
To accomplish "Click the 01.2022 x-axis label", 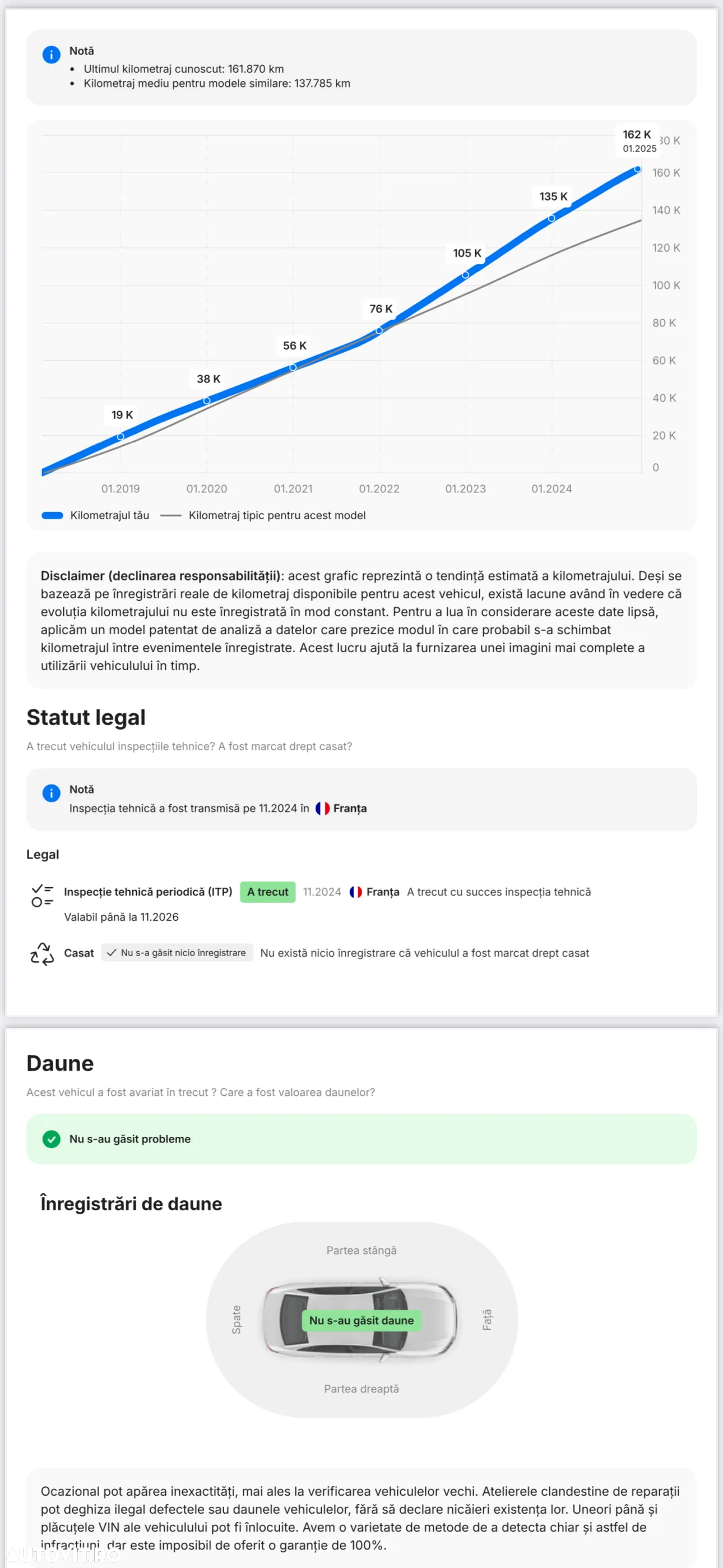I will coord(379,489).
